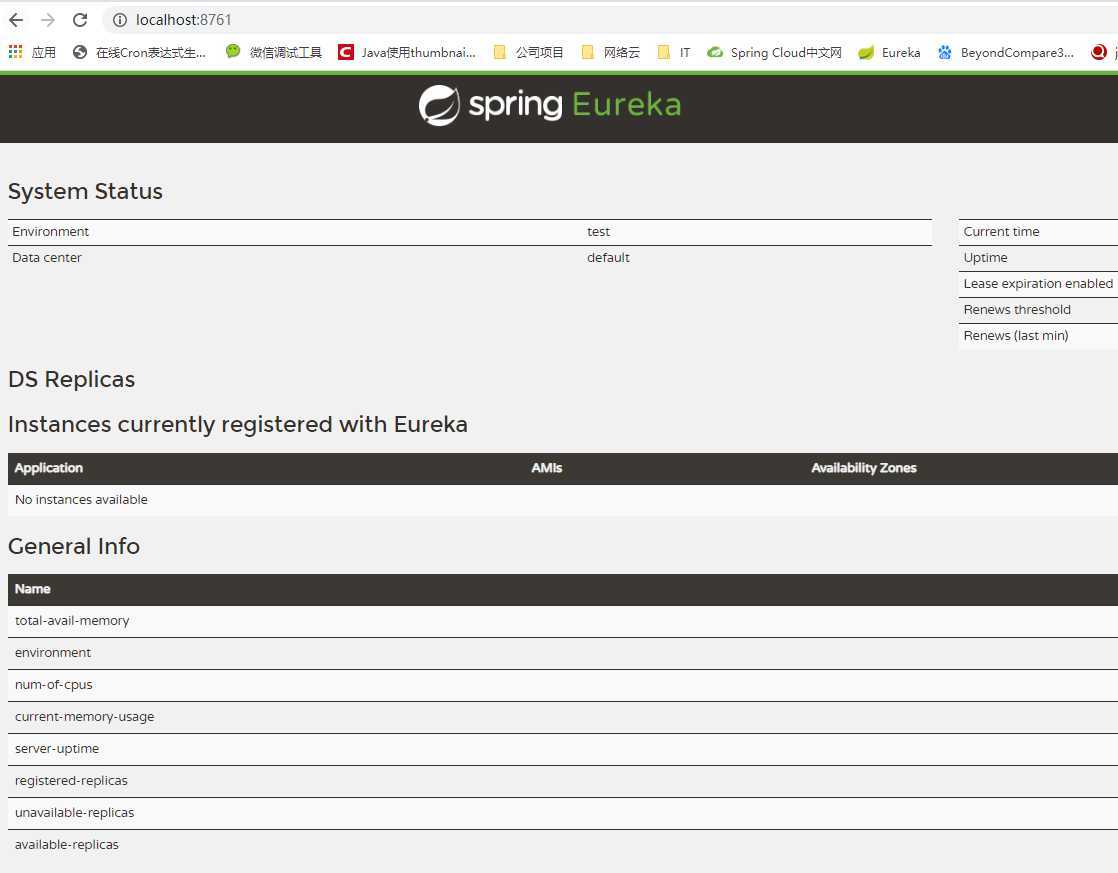Screen dimensions: 1118x873
Task: Click the registered-replicas row
Action: coord(563,781)
